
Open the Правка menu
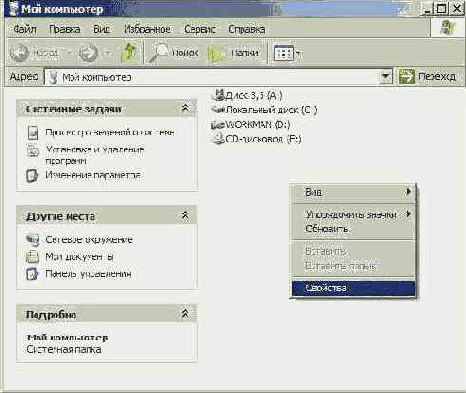pyautogui.click(x=64, y=29)
